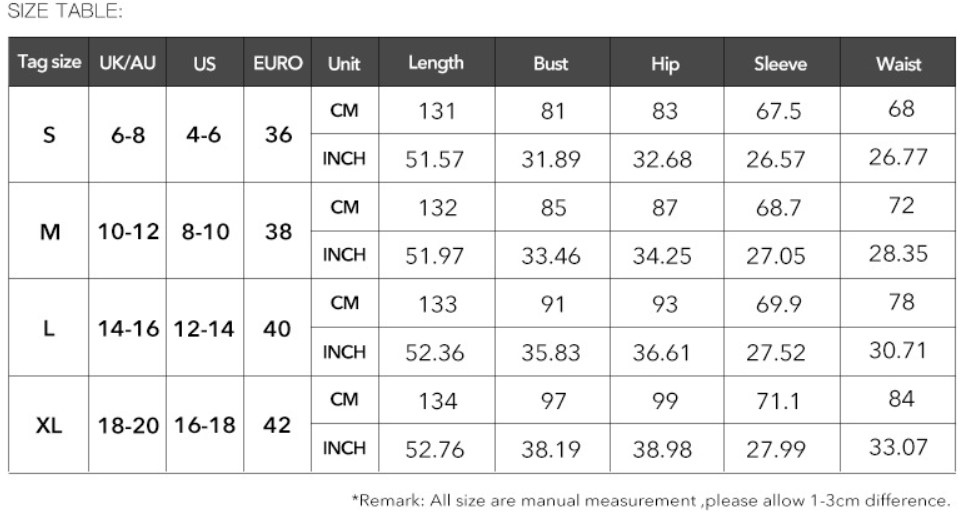
Task: Click the EURO column header
Action: tap(278, 62)
